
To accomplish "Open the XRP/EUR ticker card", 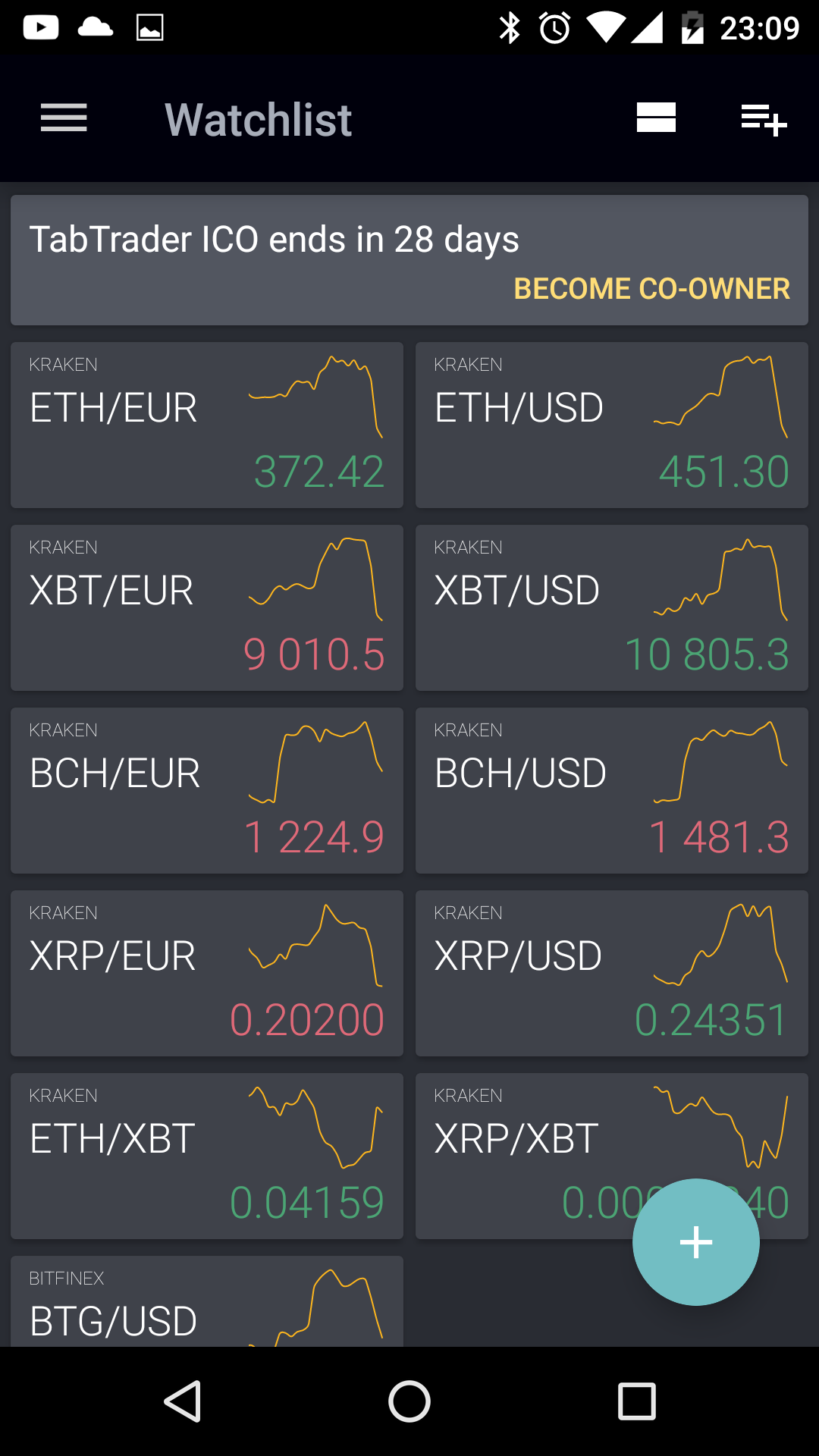I will pyautogui.click(x=206, y=973).
